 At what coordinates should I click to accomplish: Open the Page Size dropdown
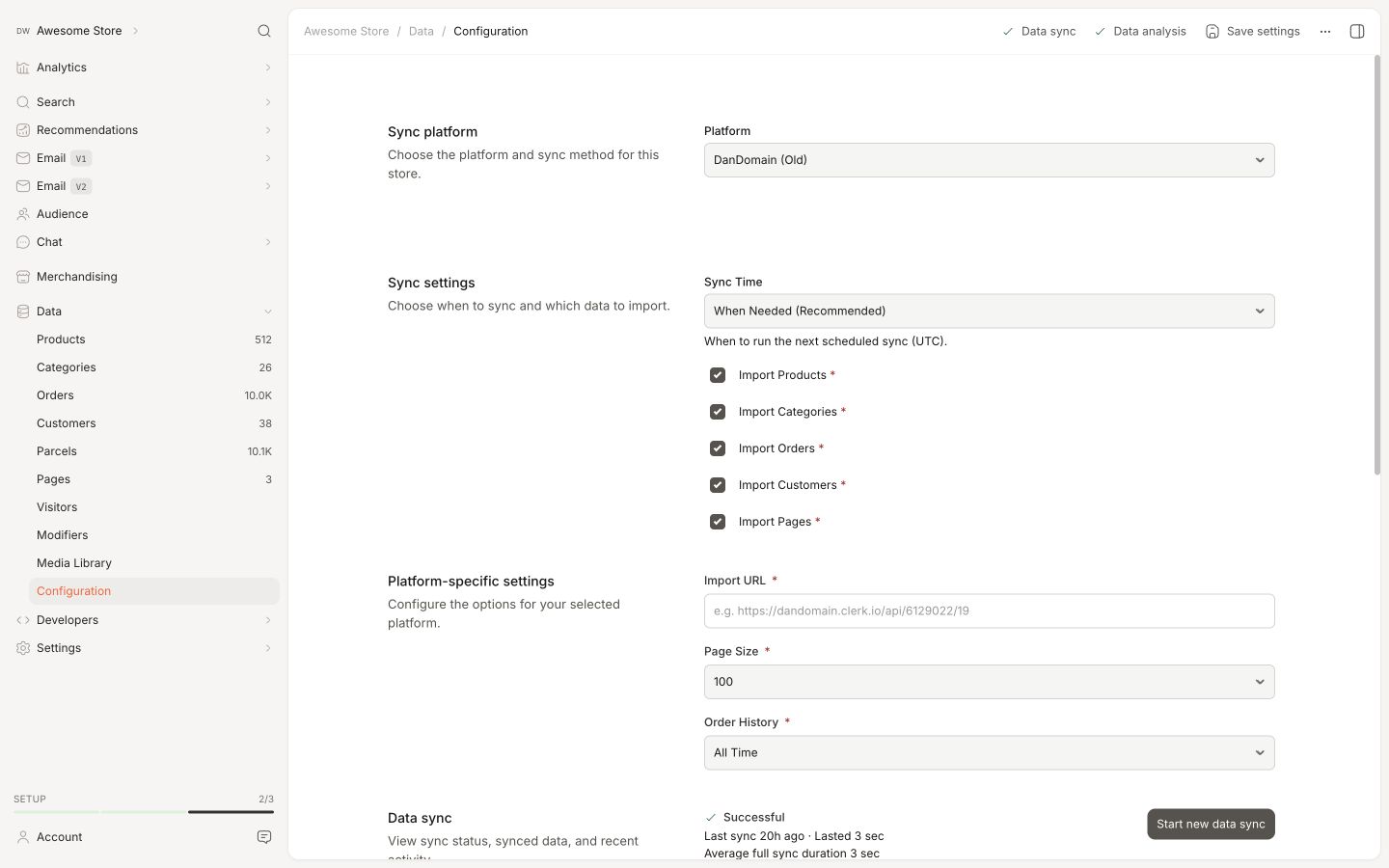[x=989, y=682]
